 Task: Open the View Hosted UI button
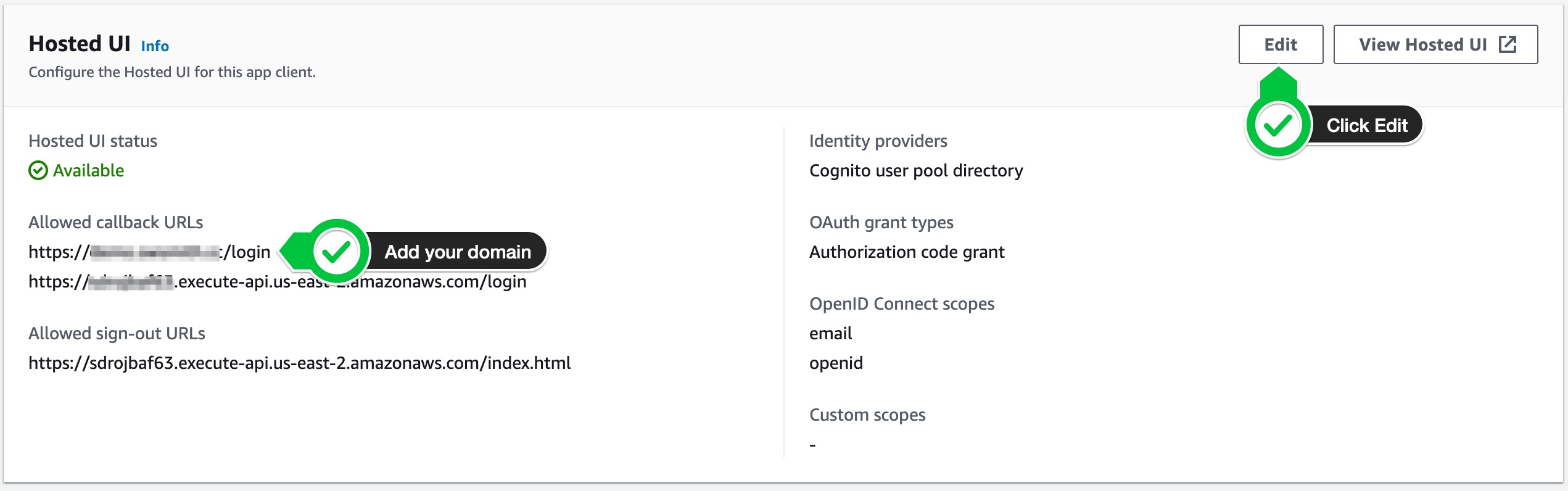coord(1435,44)
